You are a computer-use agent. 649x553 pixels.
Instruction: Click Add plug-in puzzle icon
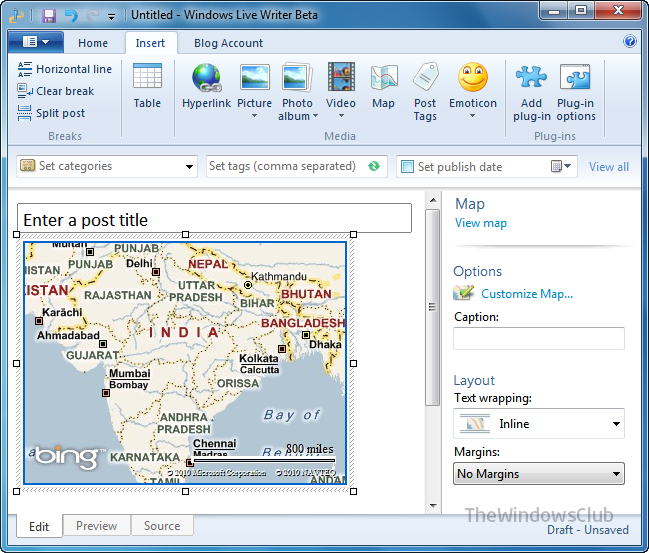[531, 77]
